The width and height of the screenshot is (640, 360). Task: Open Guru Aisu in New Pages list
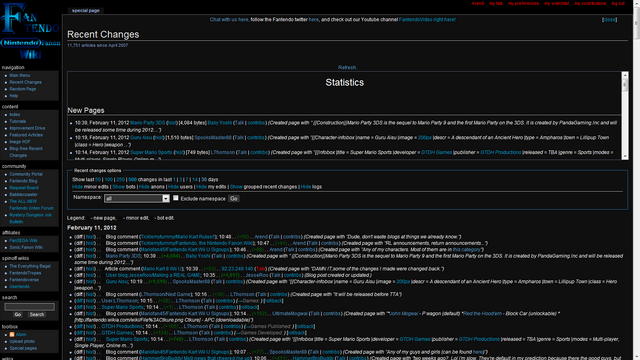coord(141,138)
